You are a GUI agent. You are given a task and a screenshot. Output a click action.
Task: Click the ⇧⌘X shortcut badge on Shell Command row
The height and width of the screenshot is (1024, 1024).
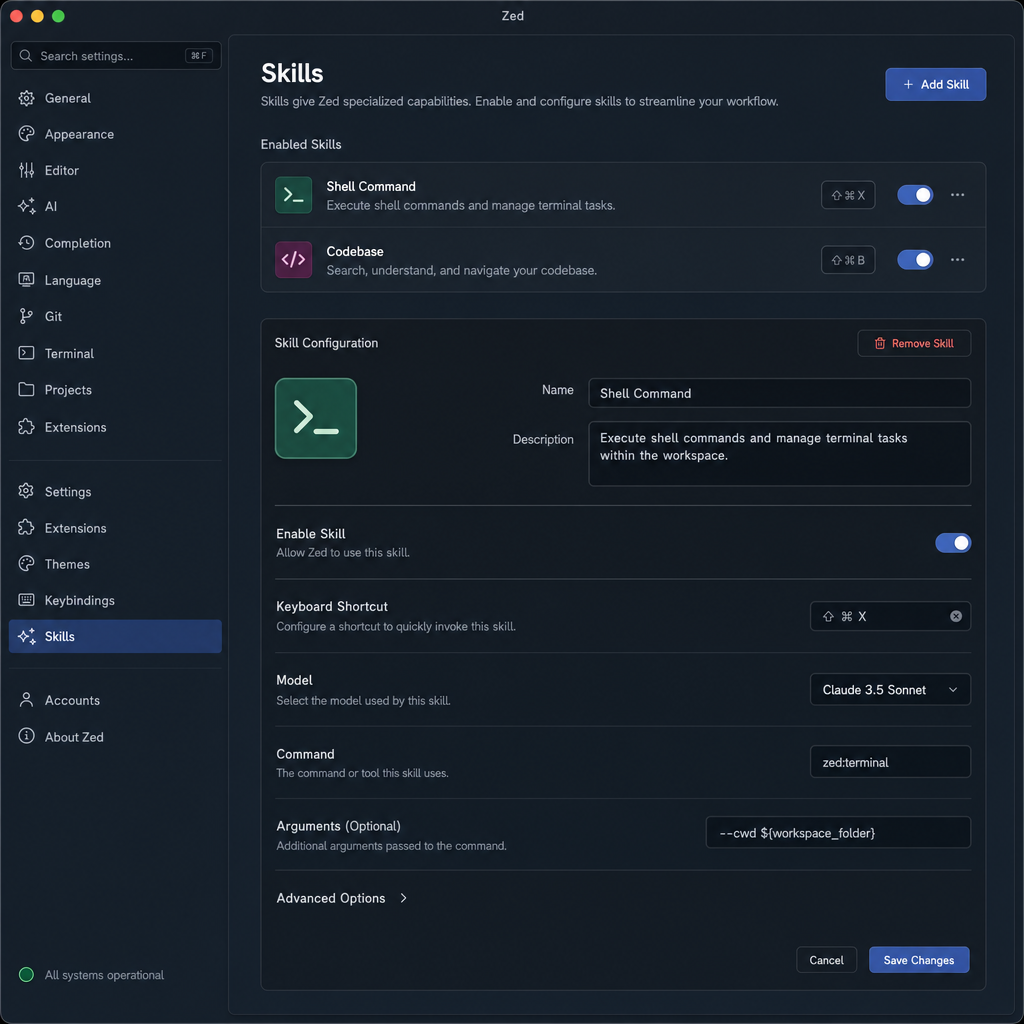click(848, 195)
